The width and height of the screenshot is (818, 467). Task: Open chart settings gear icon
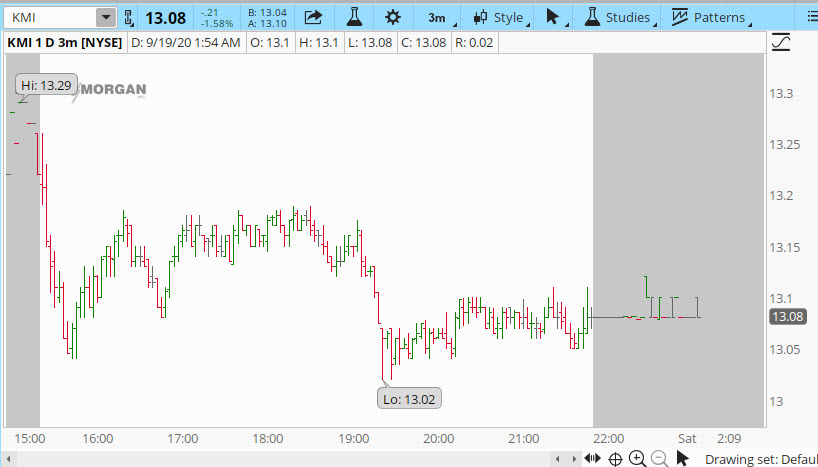point(393,17)
